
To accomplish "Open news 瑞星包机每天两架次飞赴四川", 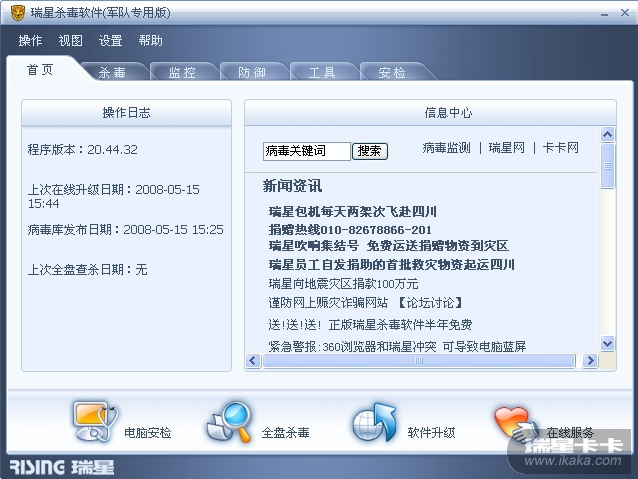I will tap(352, 212).
